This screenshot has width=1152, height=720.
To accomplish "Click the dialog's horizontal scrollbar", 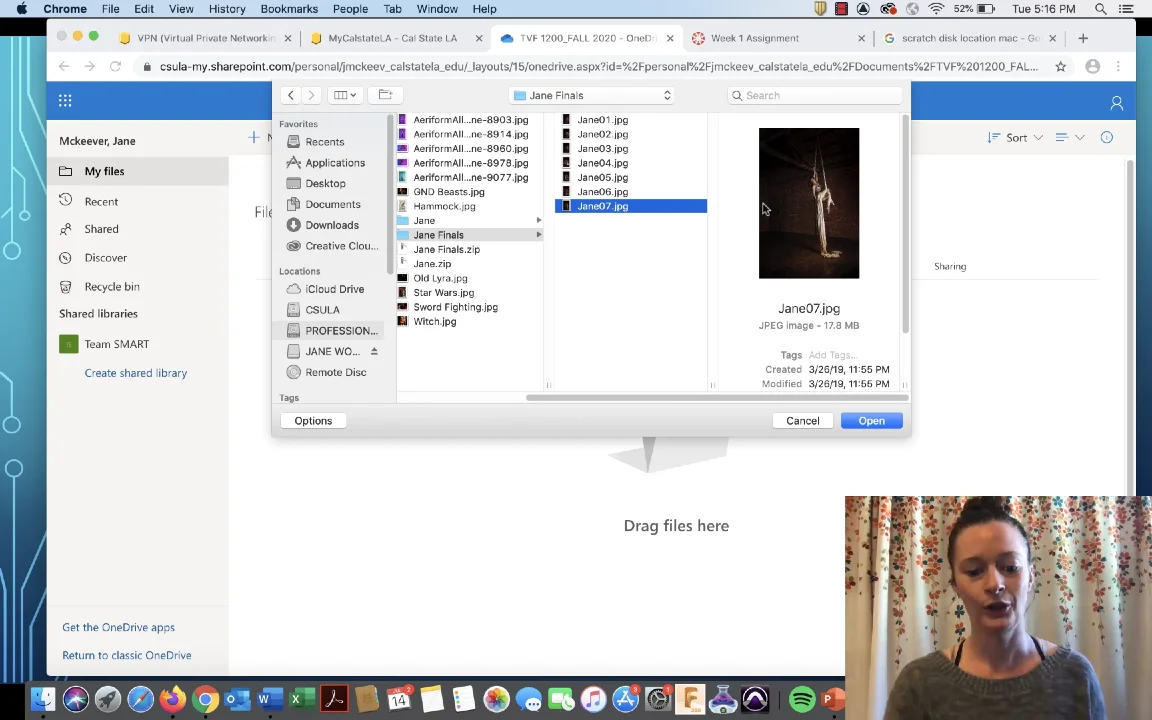I will coord(717,397).
